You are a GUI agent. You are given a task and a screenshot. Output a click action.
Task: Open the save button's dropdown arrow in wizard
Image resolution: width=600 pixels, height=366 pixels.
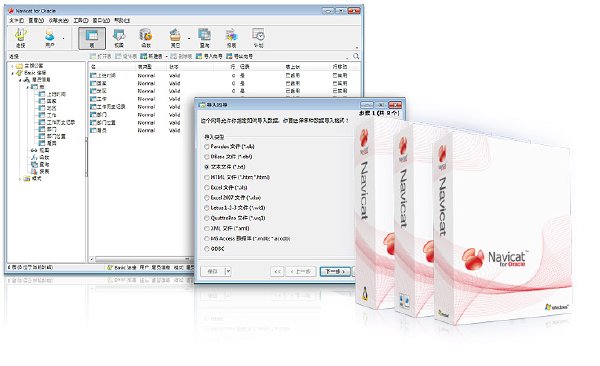(x=228, y=271)
